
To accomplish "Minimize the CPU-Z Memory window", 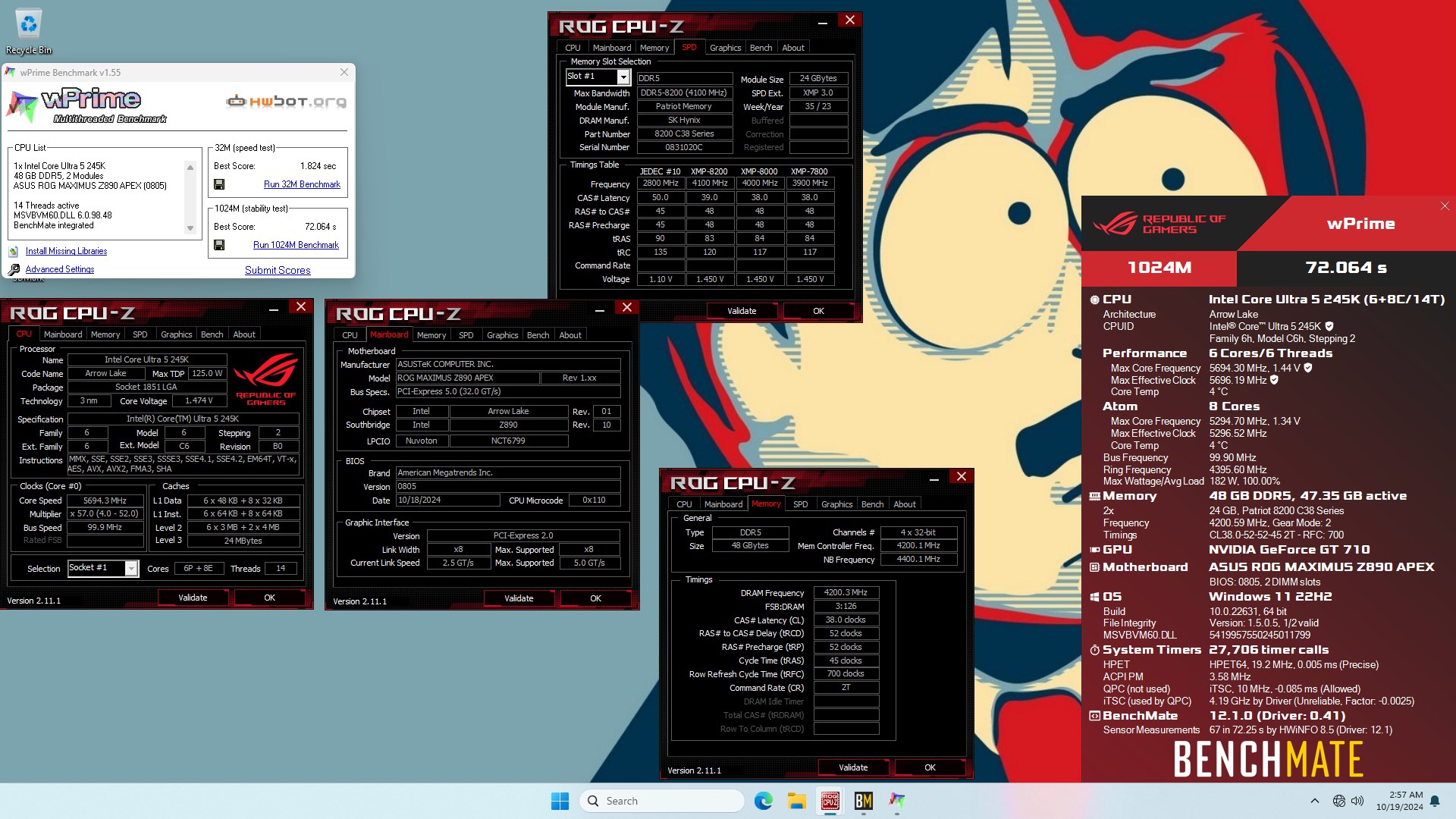I will coord(934,479).
